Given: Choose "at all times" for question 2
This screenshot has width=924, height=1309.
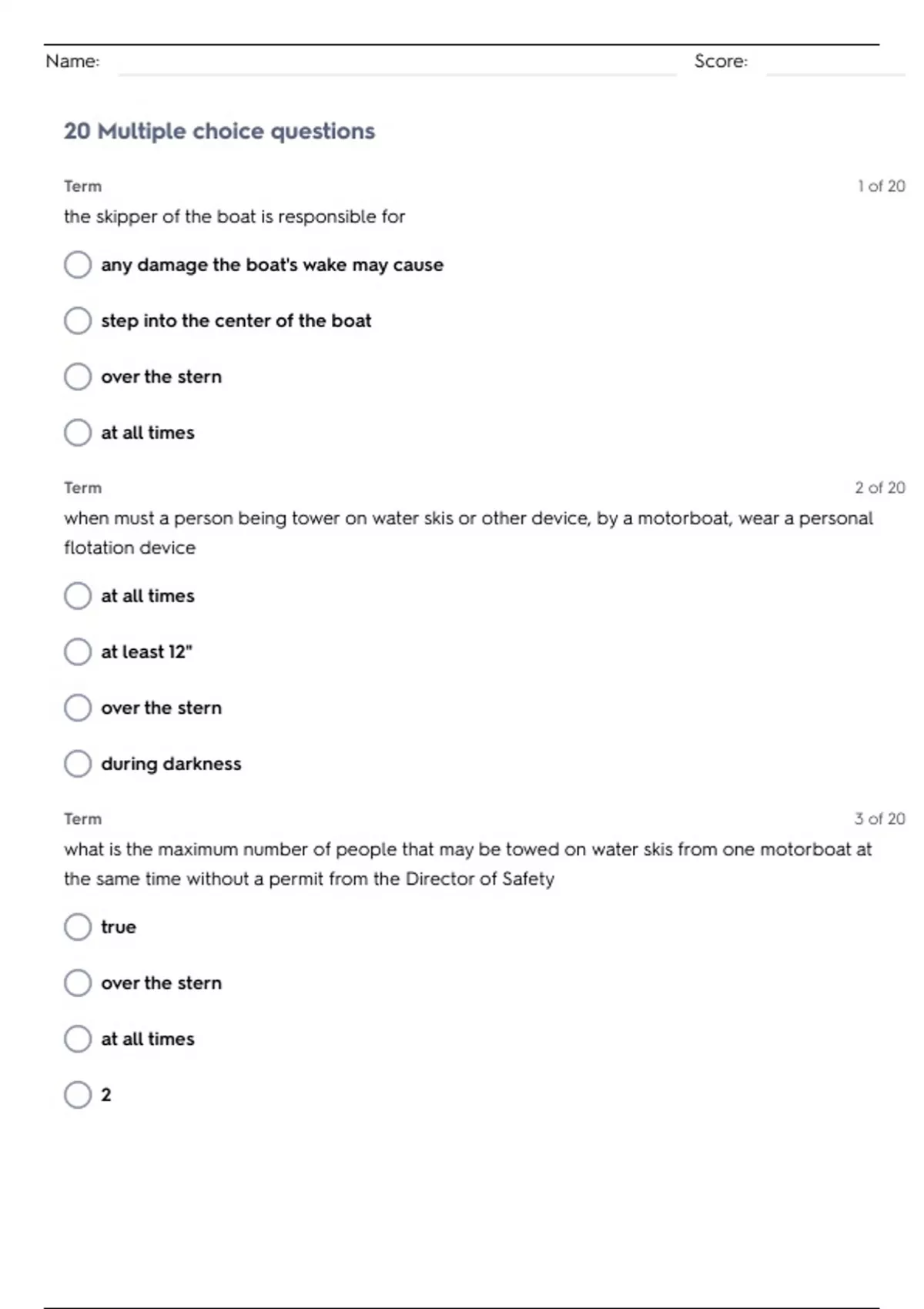Looking at the screenshot, I should 78,596.
